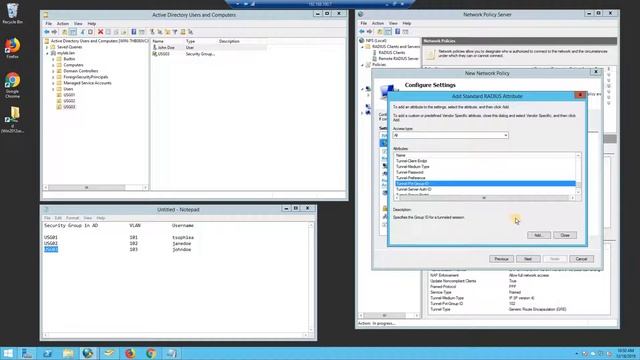Image resolution: width=640 pixels, height=360 pixels.
Task: Open View menu in Network Policy Server
Action: (x=393, y=23)
